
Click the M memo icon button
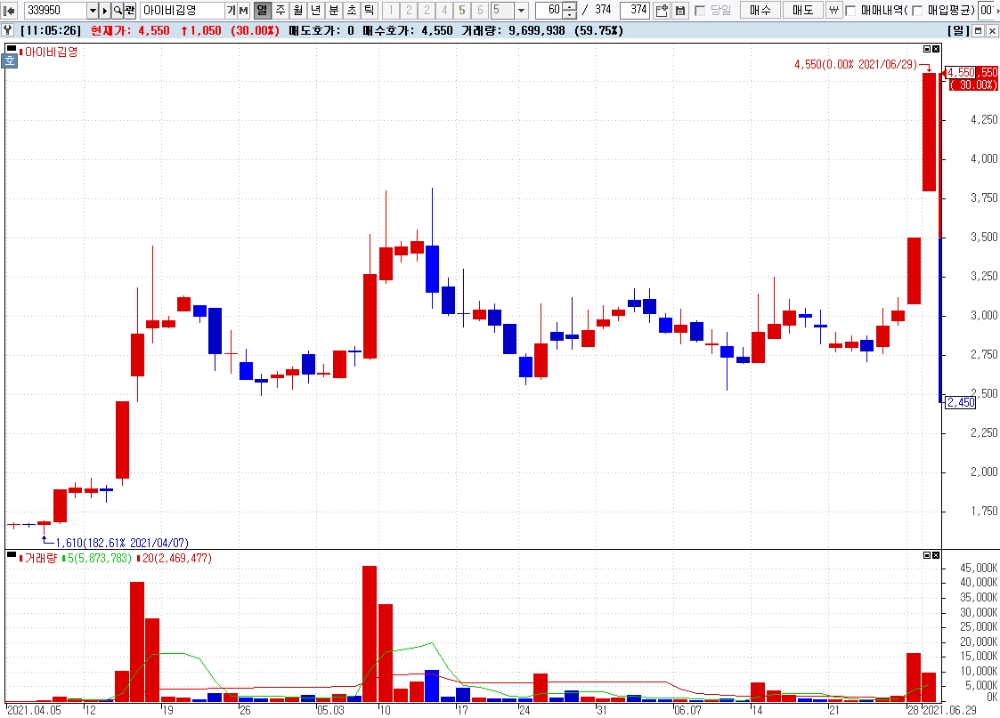243,10
